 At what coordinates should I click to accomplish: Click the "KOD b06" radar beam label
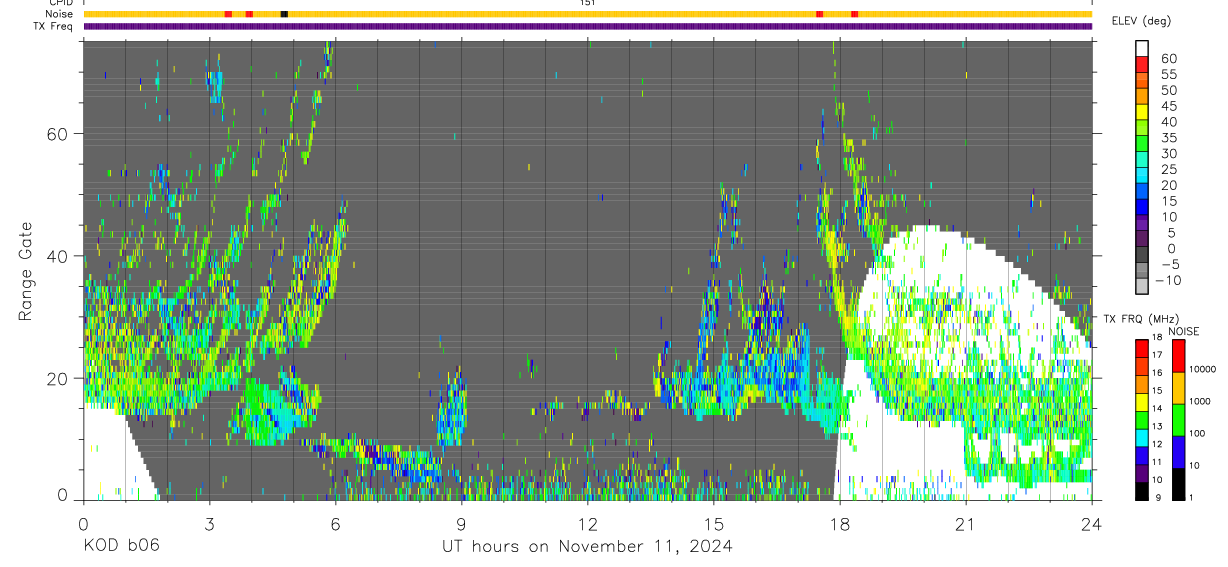121,546
